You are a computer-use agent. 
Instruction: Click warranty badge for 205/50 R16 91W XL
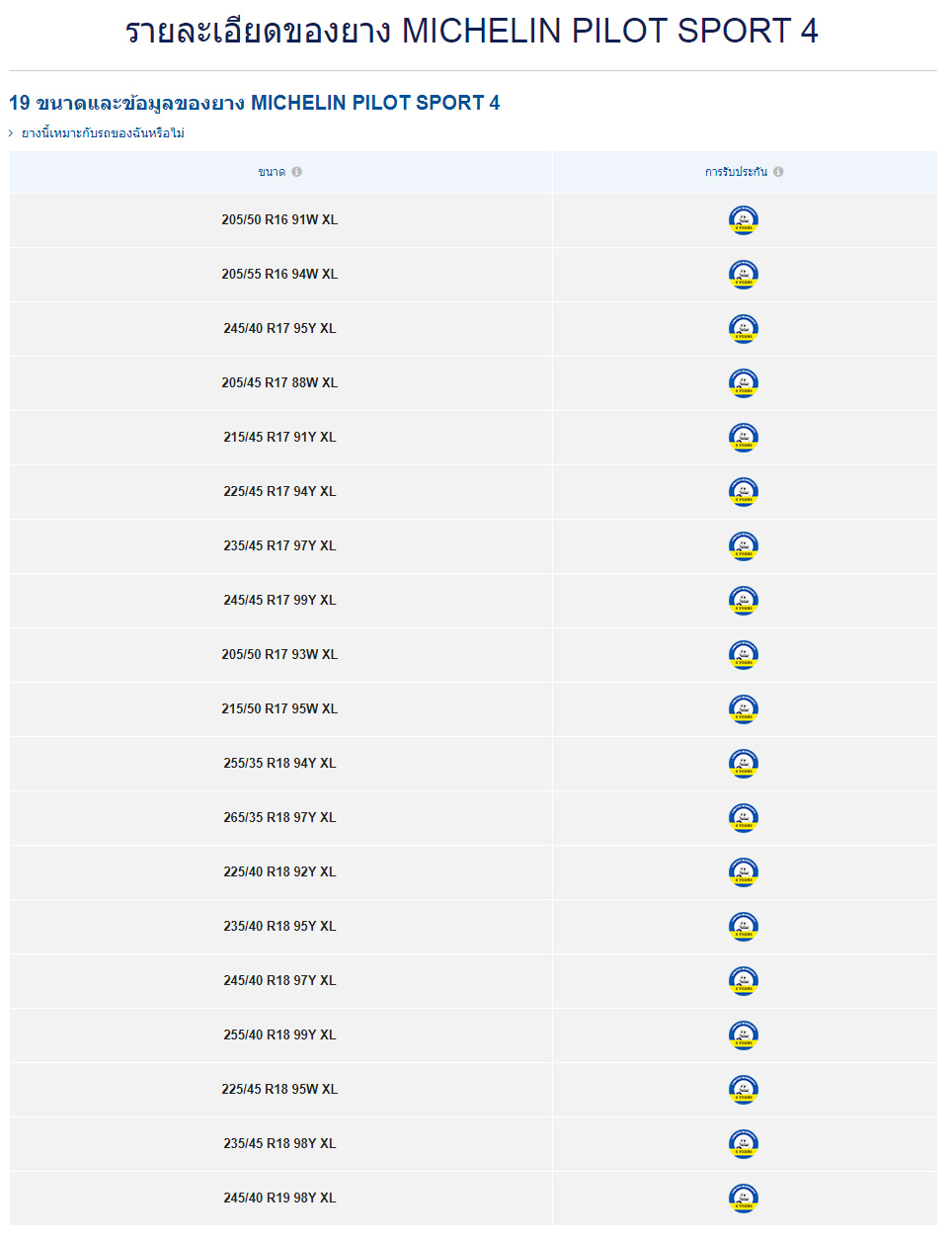tap(744, 220)
